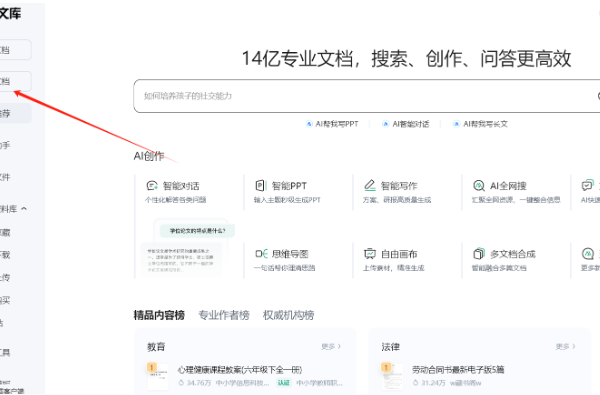Viewport: 600px width, 395px height.
Task: Open 上传 under 资料库
Action: coord(5,277)
